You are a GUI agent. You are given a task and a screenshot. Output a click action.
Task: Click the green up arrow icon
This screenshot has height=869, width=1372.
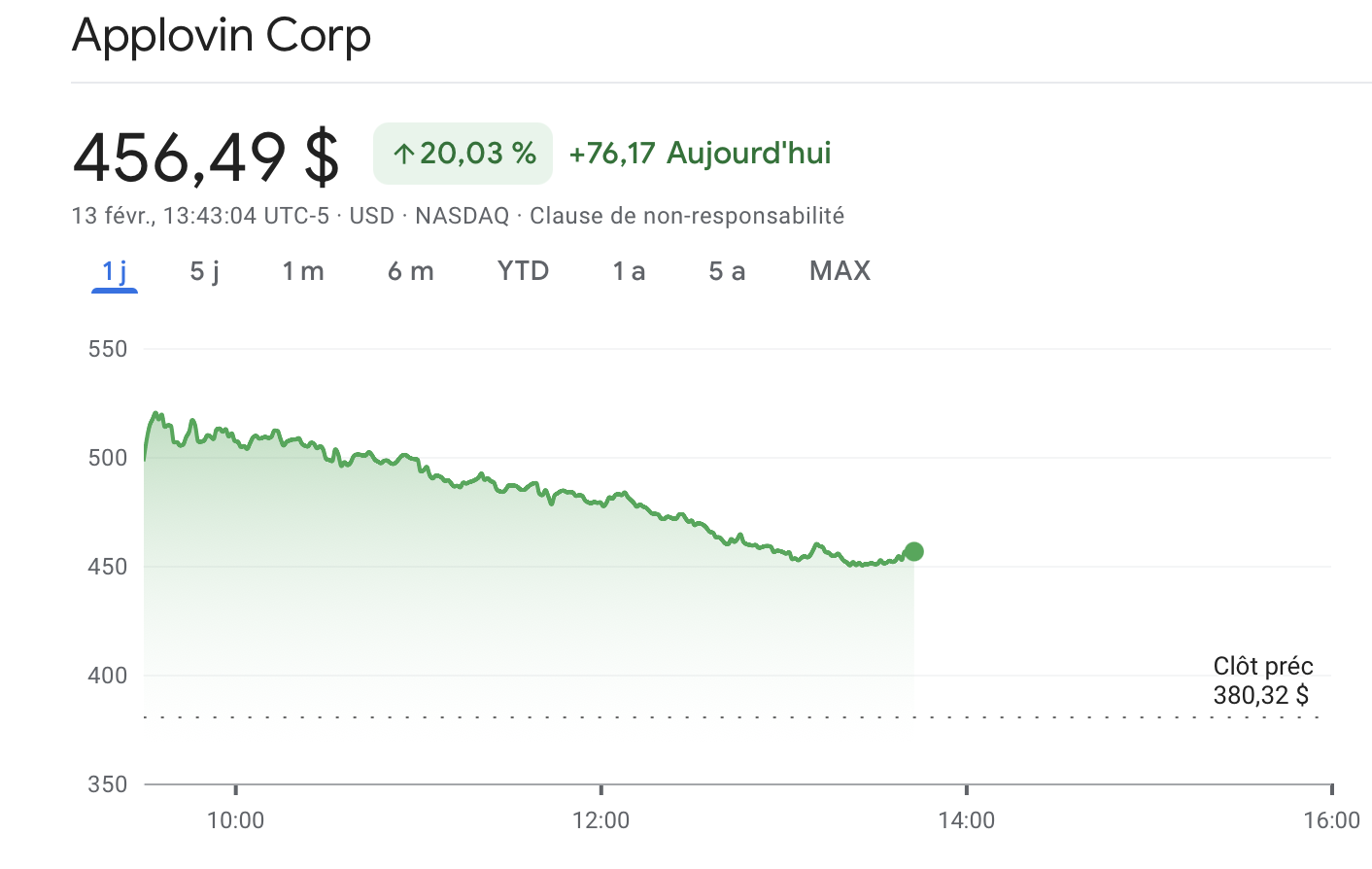pos(404,154)
